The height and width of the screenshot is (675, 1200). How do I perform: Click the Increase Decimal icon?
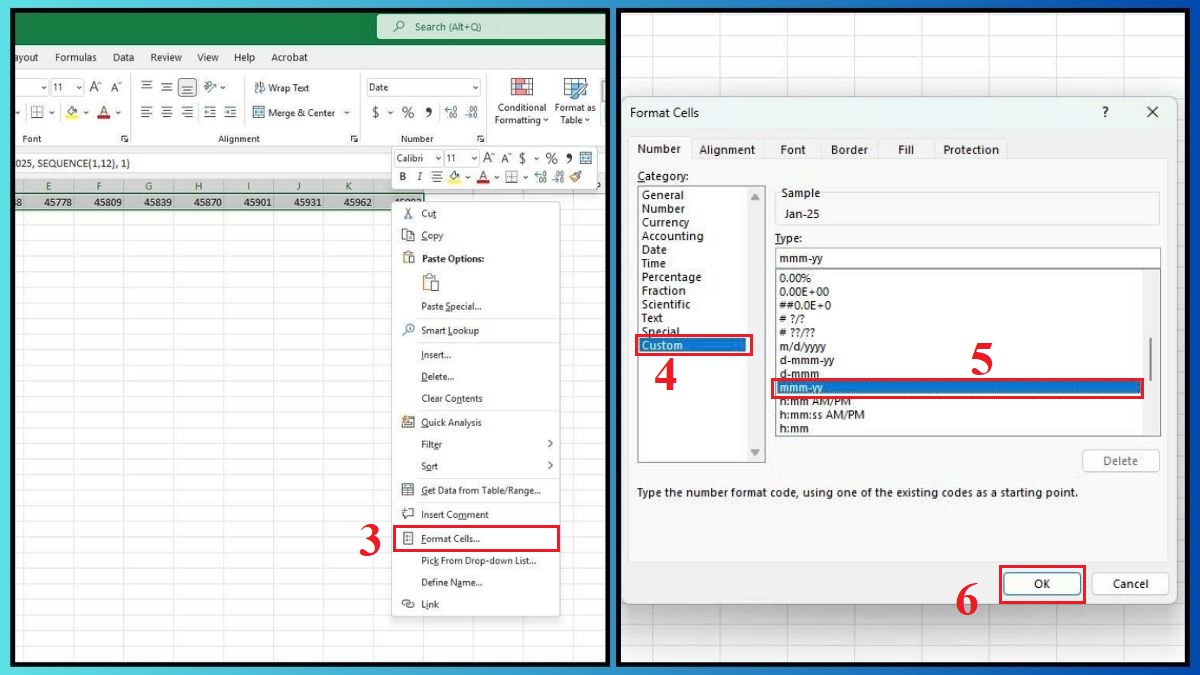pyautogui.click(x=450, y=112)
